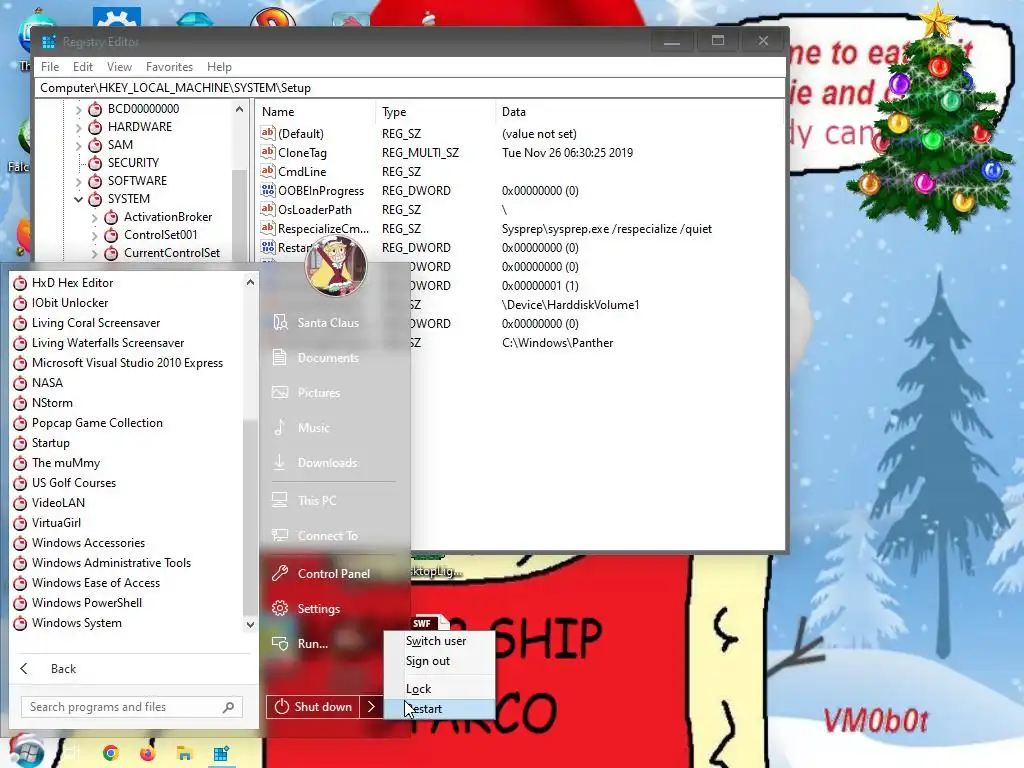This screenshot has width=1024, height=768.
Task: Click the user avatar picture
Action: [x=336, y=266]
